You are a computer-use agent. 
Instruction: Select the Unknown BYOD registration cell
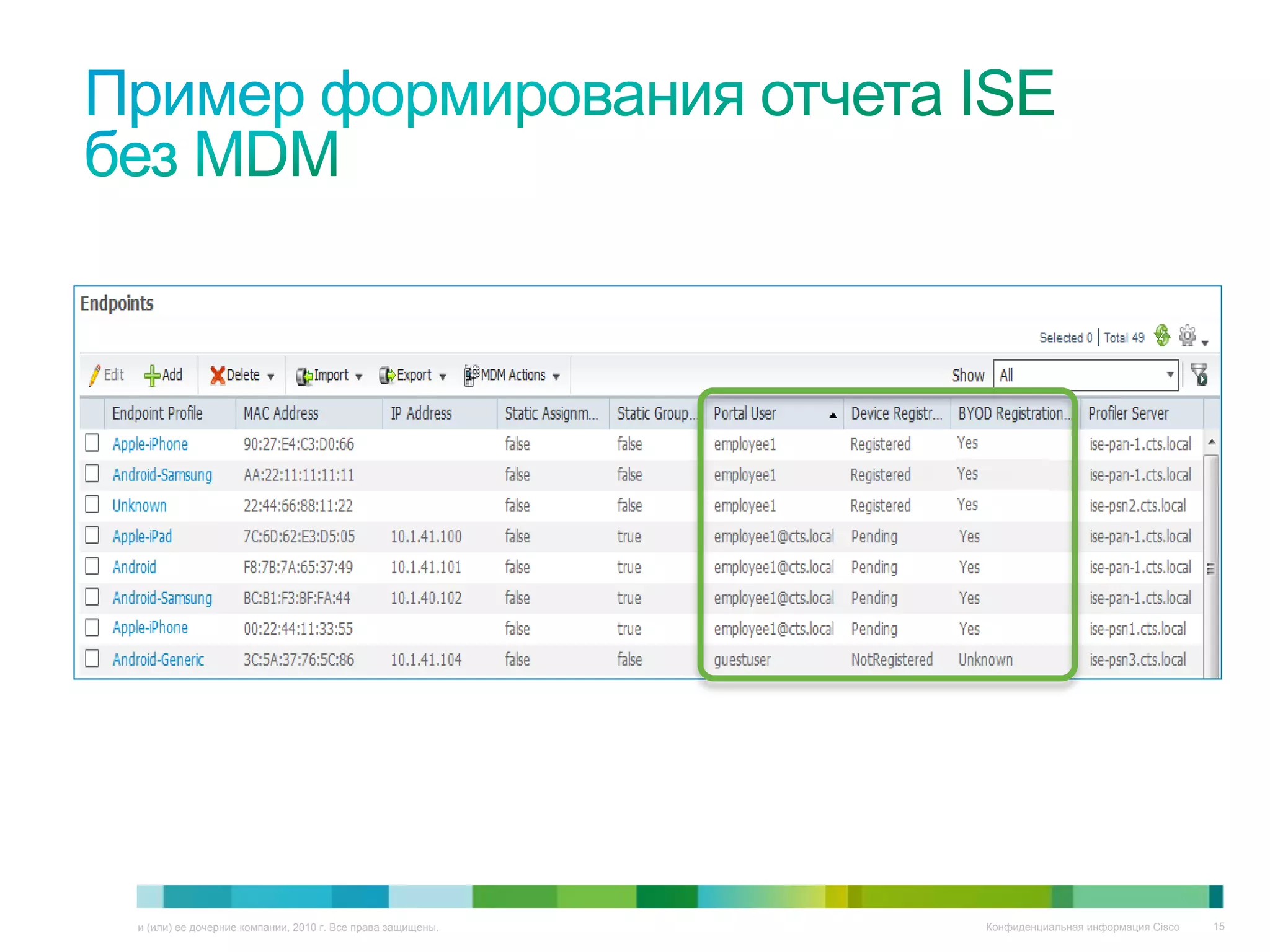click(x=985, y=659)
